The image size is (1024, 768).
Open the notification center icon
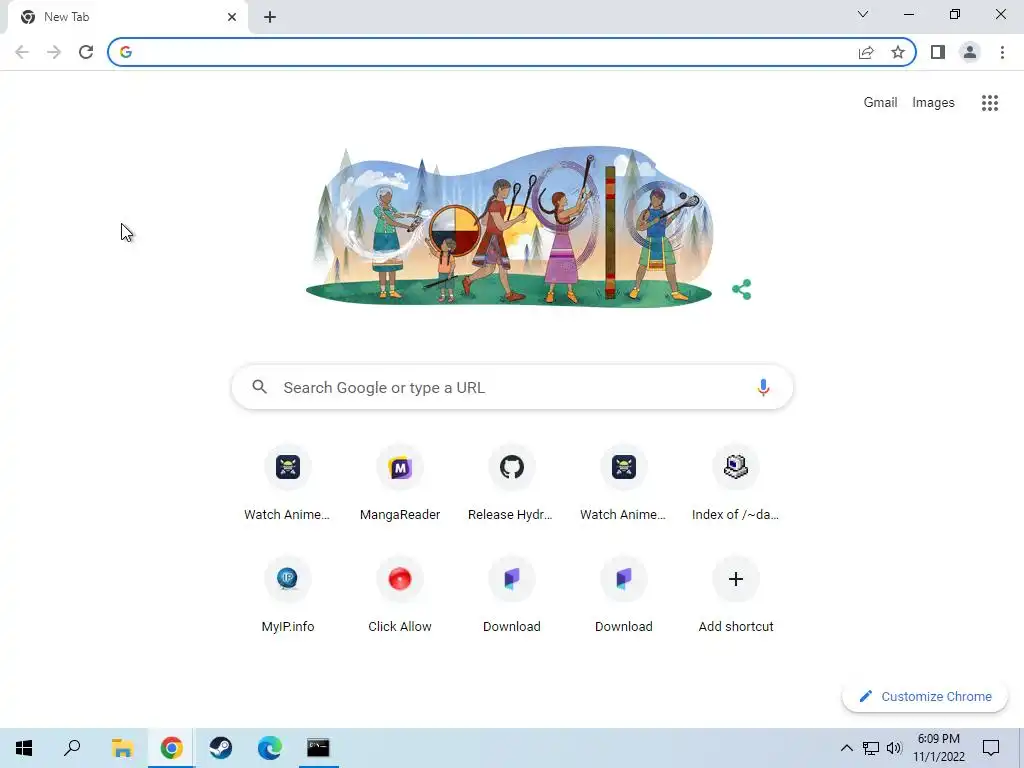(991, 748)
